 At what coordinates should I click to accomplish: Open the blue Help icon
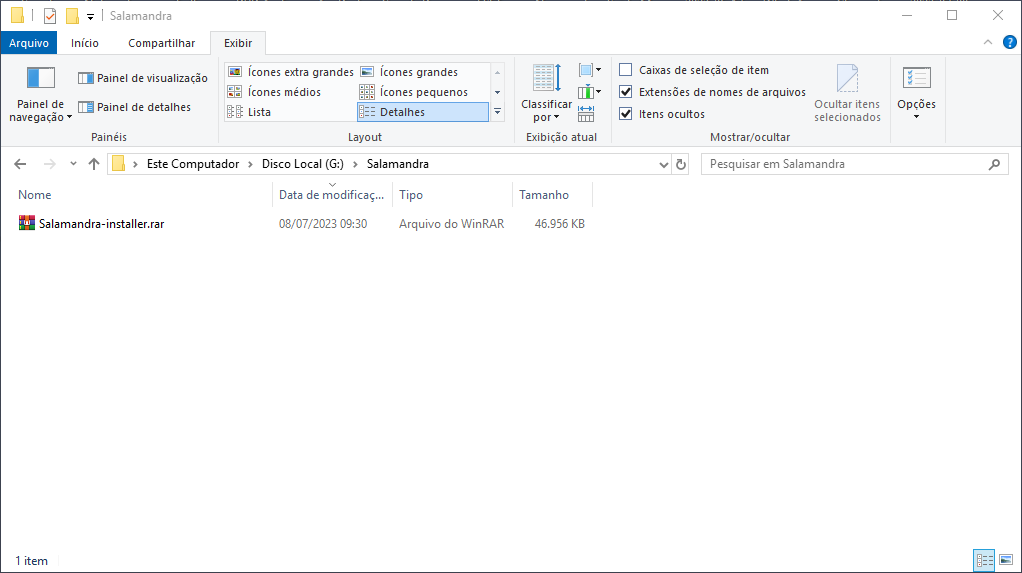1010,42
